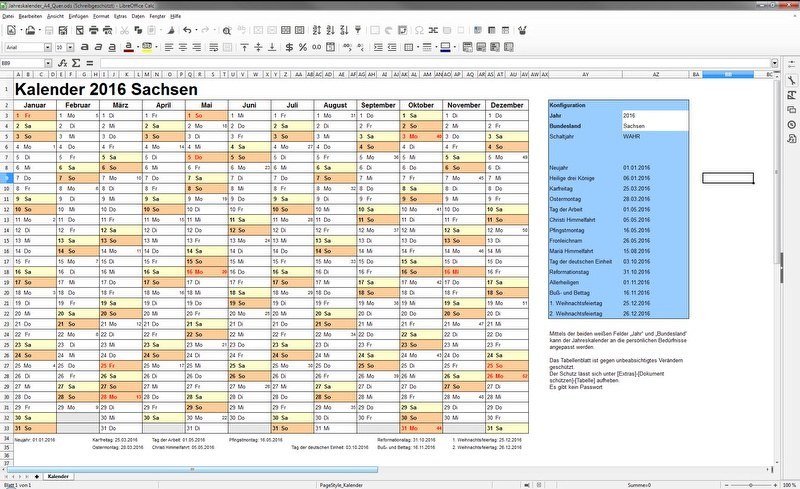Open the font size dropdown

click(x=71, y=47)
